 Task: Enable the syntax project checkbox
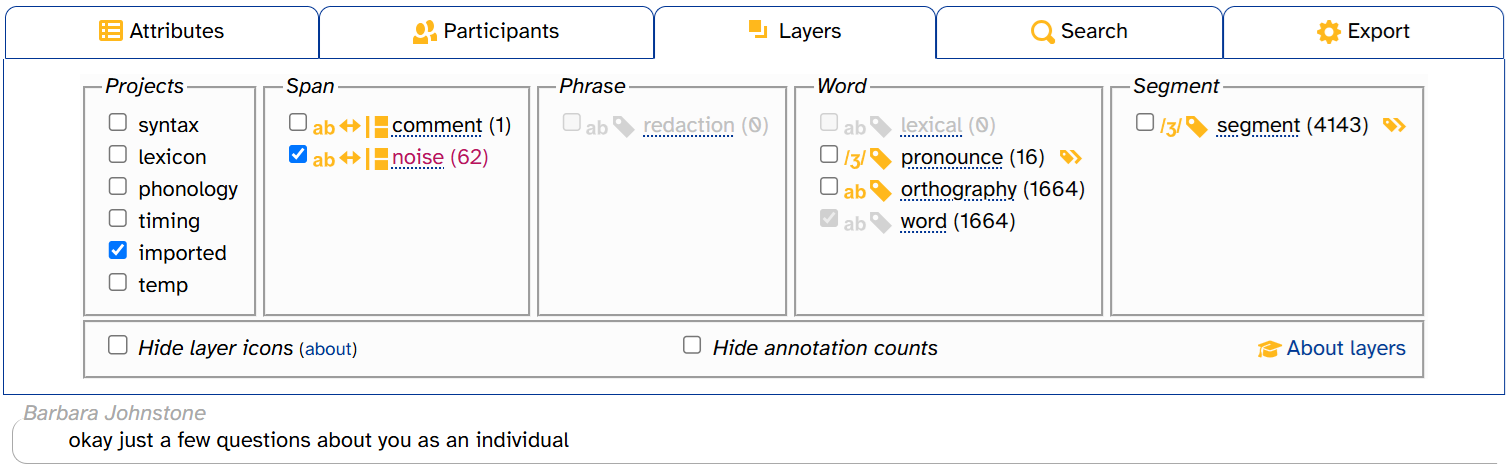[118, 123]
